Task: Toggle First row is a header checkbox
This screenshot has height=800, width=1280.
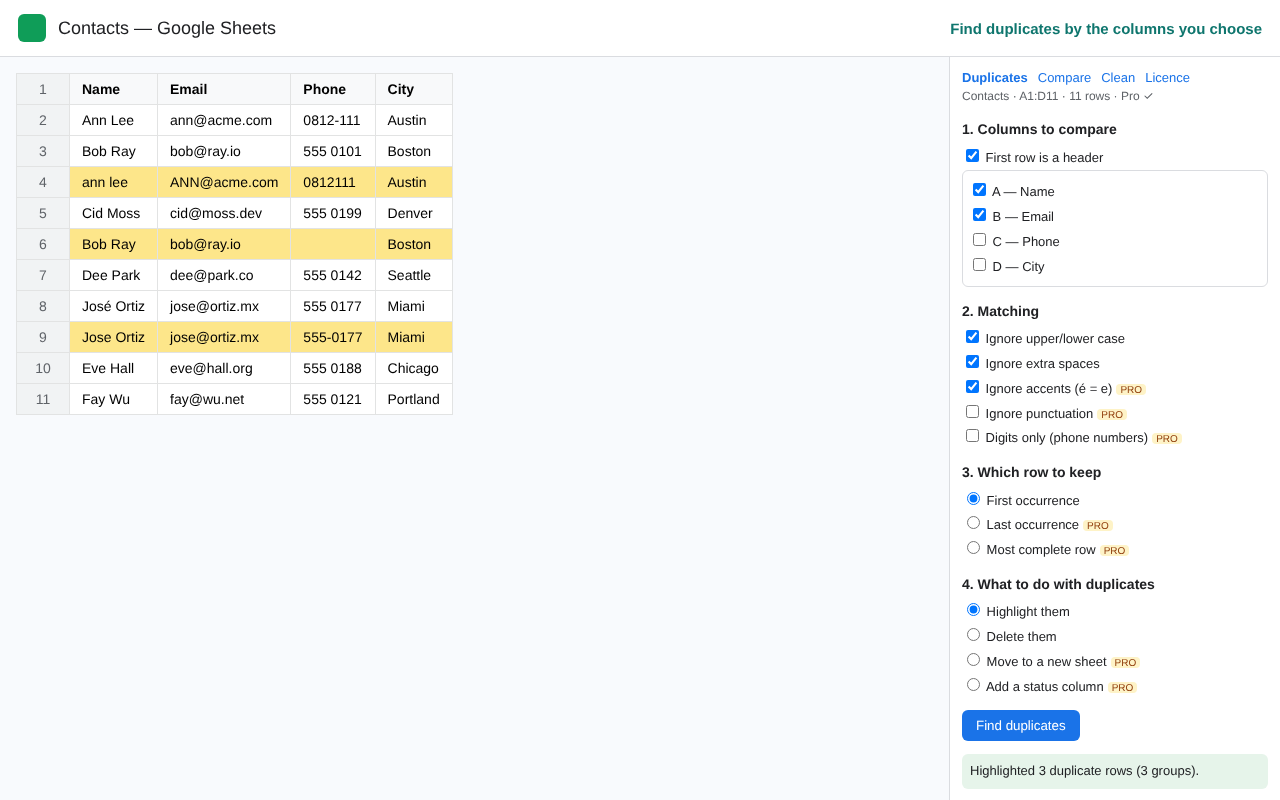Action: pos(972,156)
